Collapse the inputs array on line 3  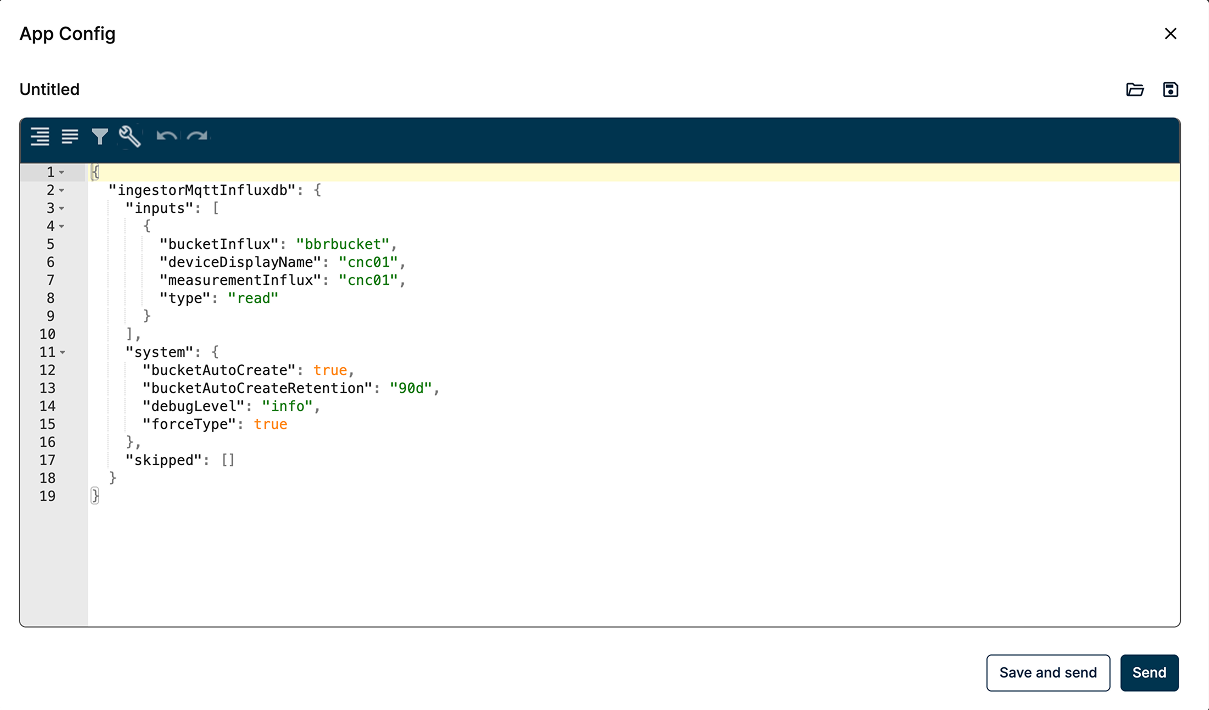(62, 209)
